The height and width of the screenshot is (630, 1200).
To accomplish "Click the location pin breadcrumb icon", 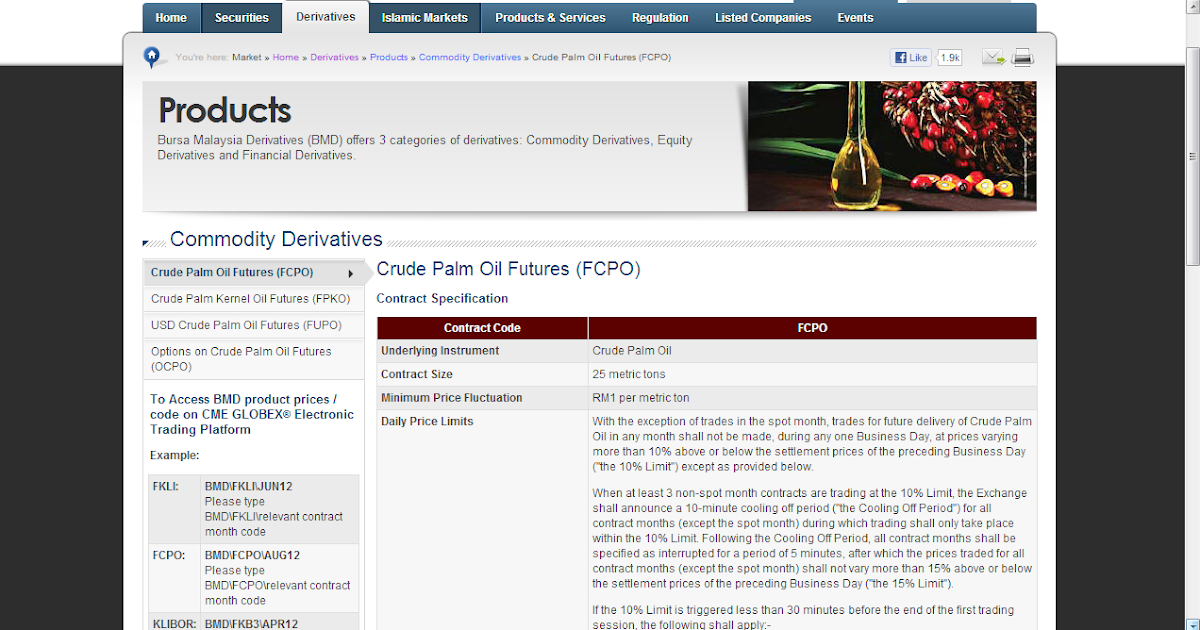I will (x=152, y=57).
